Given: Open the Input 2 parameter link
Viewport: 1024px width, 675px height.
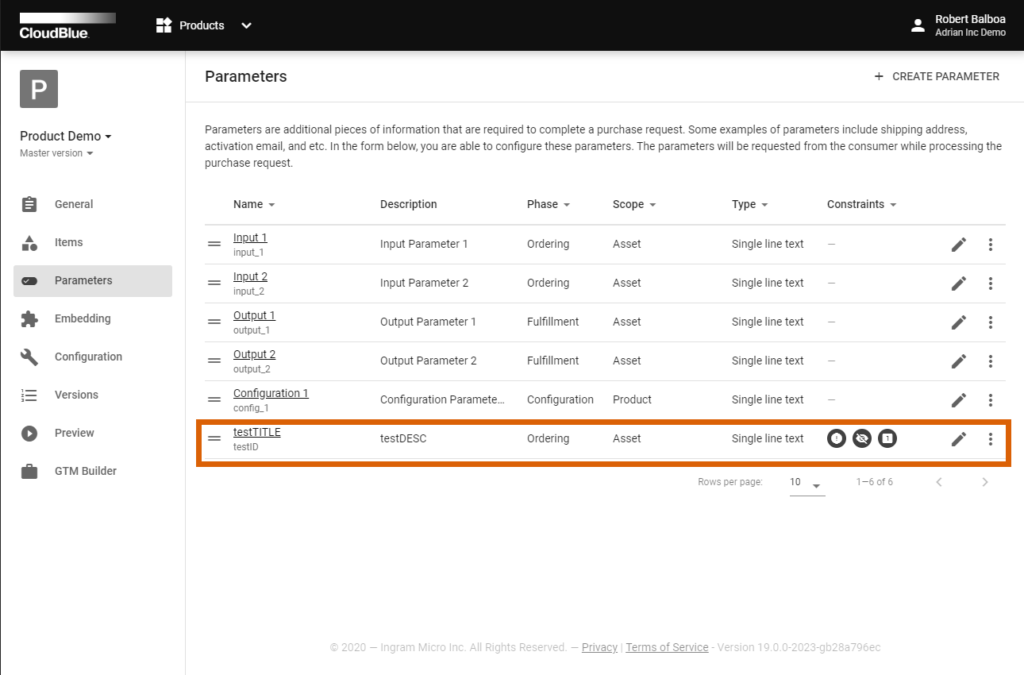Looking at the screenshot, I should 250,277.
